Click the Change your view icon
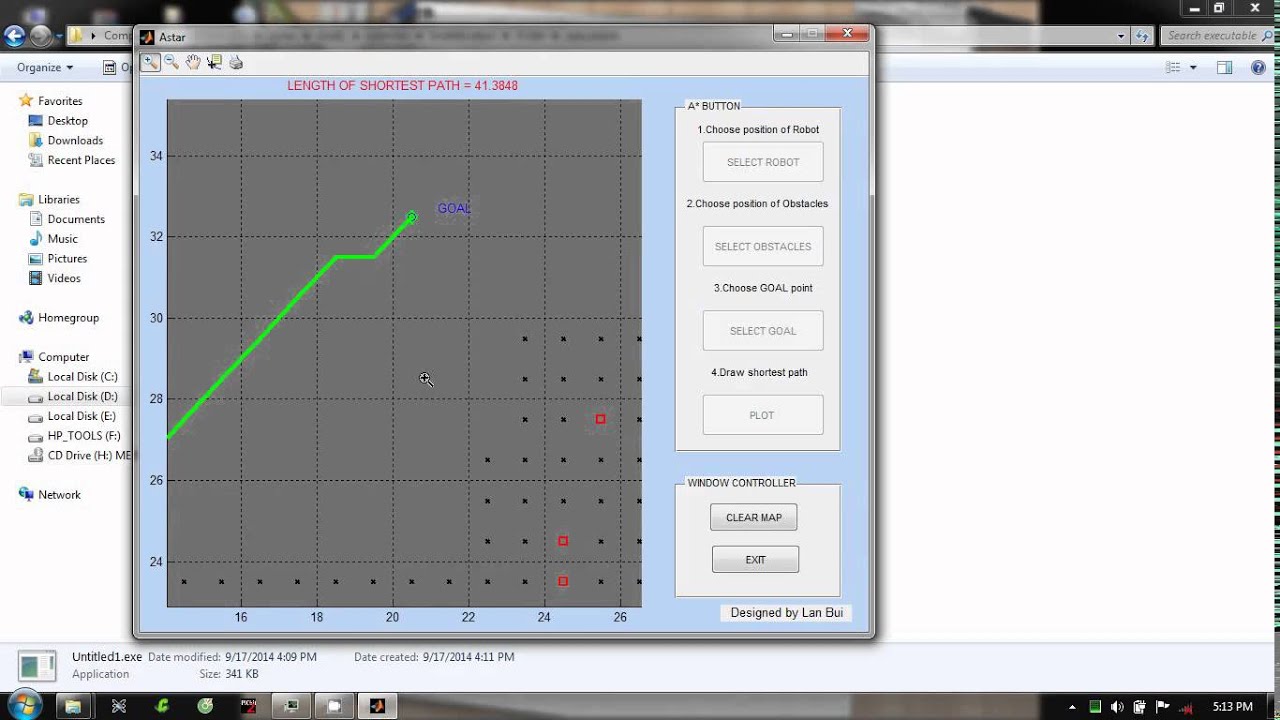 point(1174,68)
